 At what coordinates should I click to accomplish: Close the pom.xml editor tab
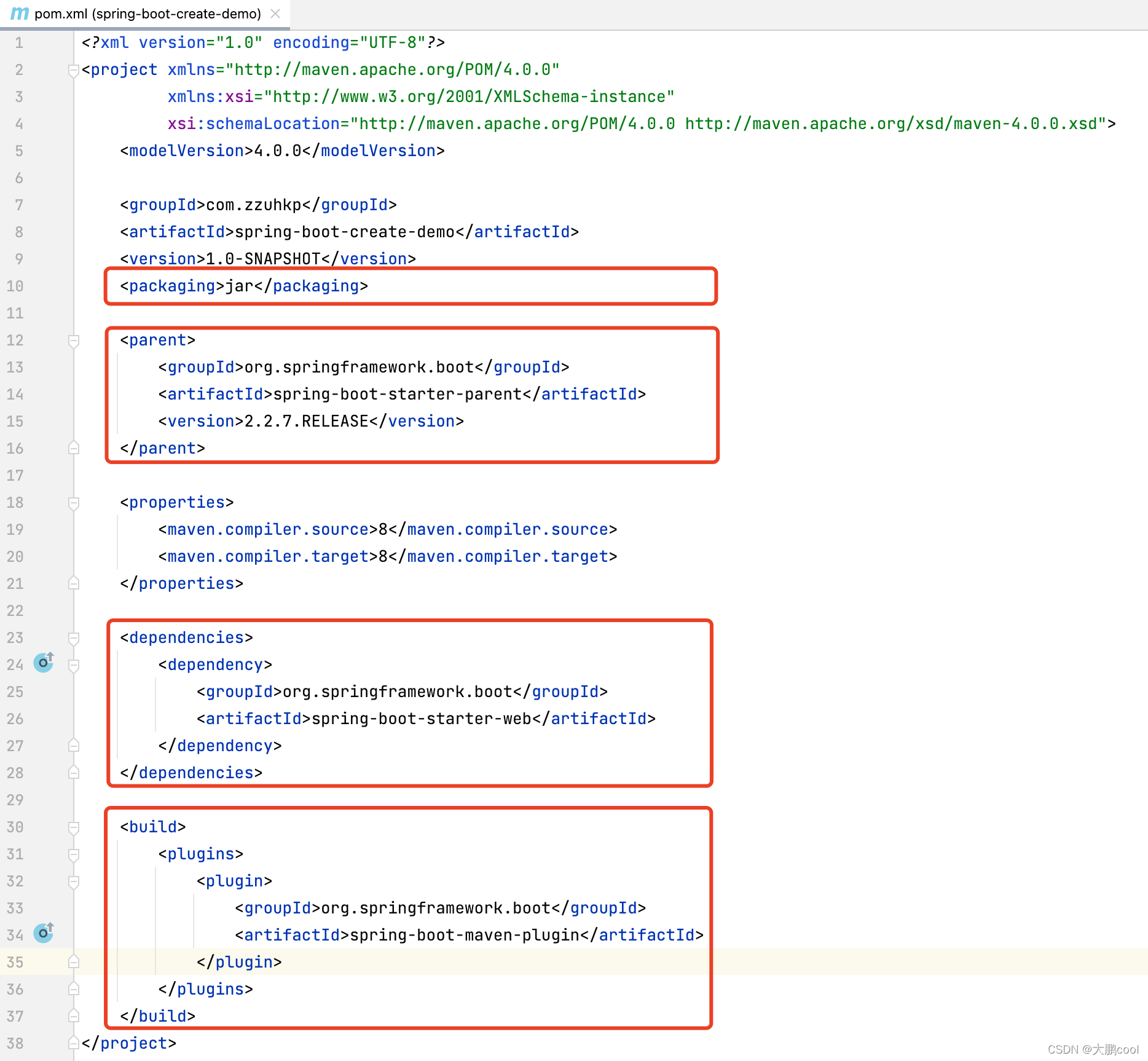275,14
